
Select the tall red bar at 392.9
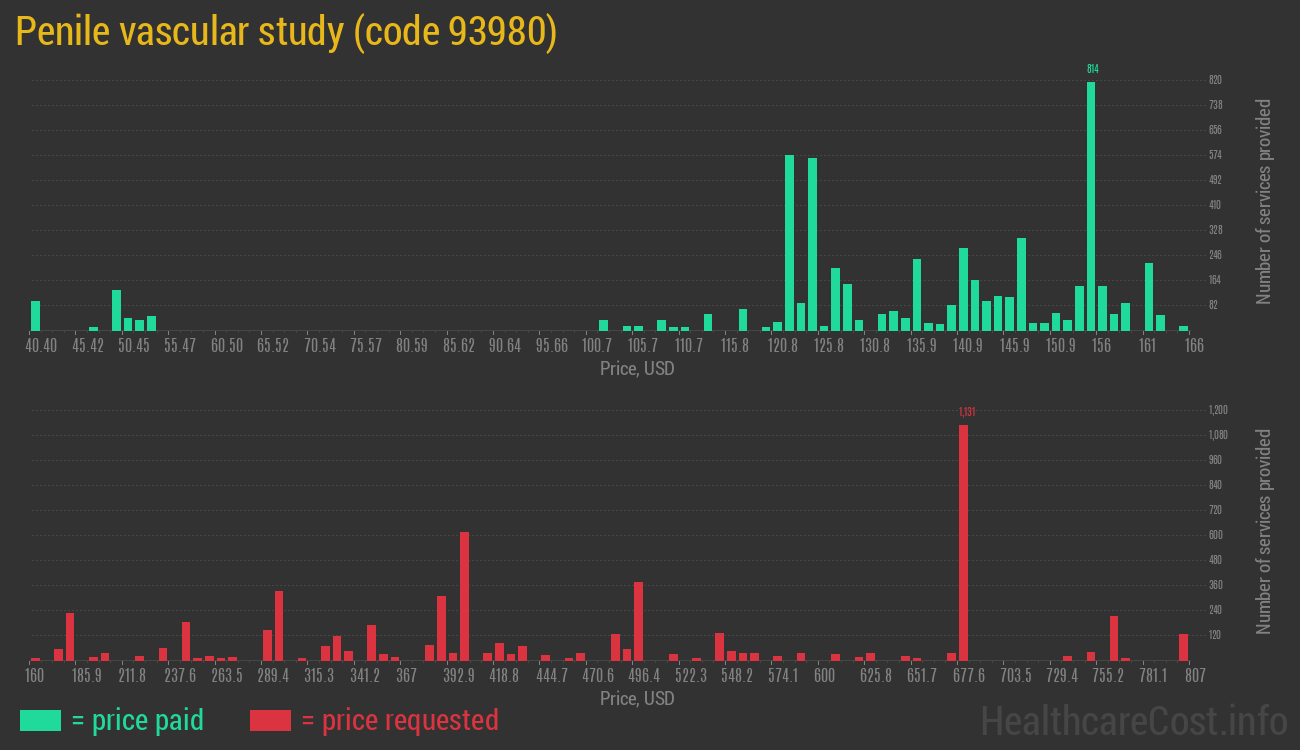click(x=464, y=596)
